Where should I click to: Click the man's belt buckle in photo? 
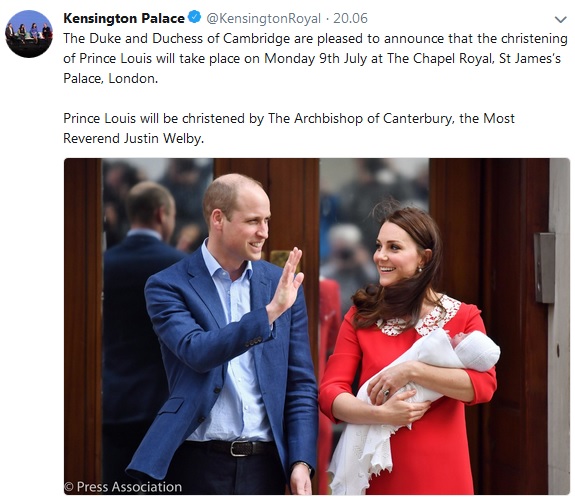[x=237, y=448]
